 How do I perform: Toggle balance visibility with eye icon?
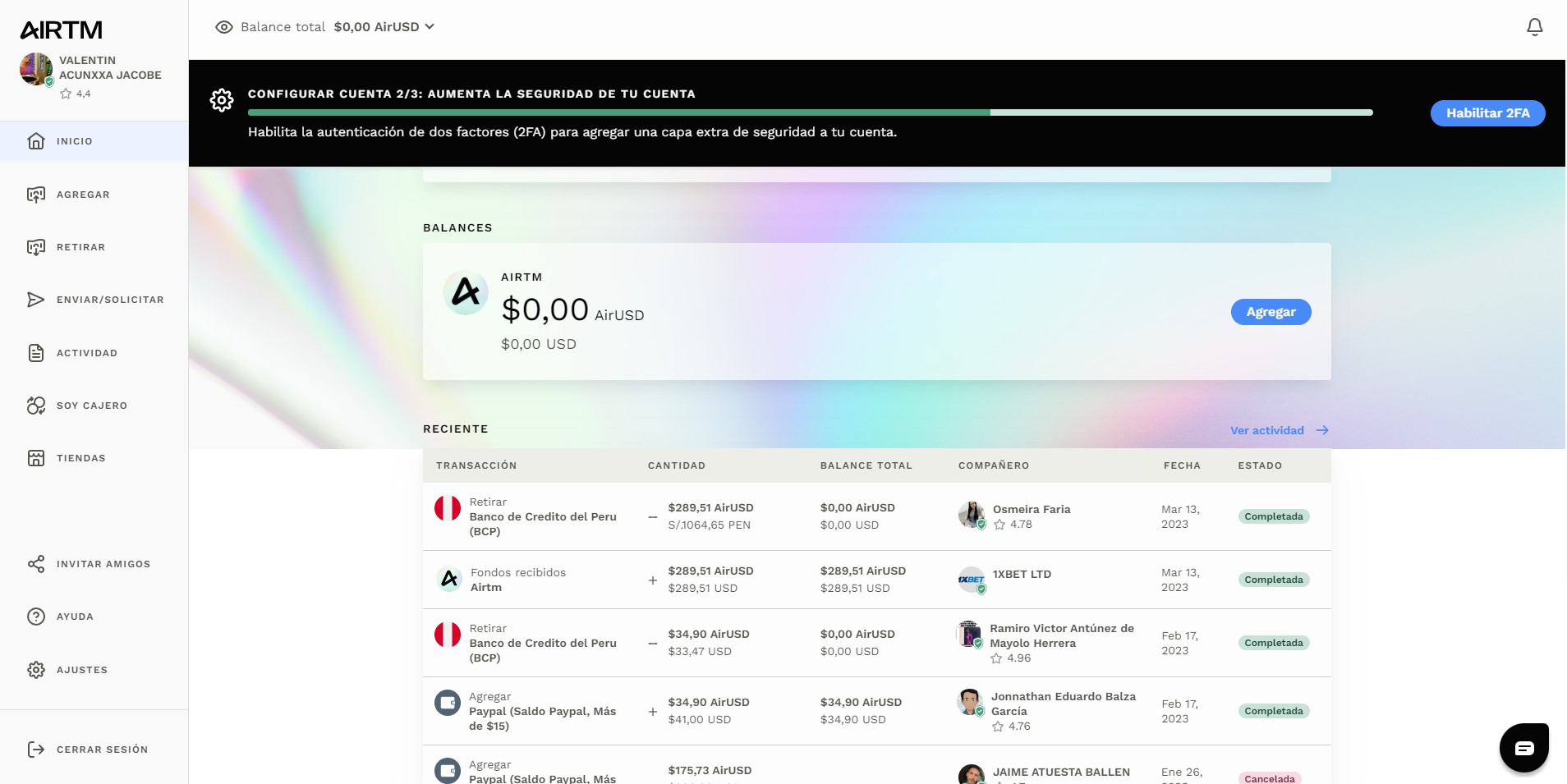coord(223,27)
